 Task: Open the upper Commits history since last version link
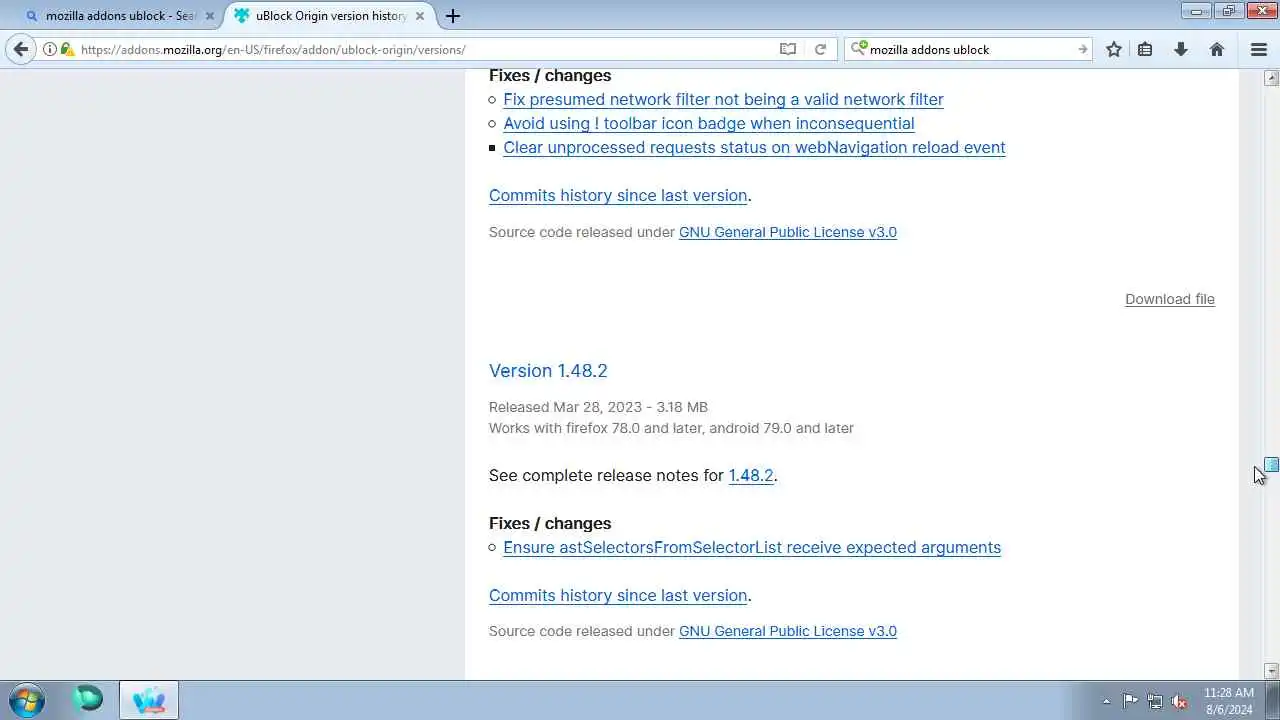(x=618, y=195)
